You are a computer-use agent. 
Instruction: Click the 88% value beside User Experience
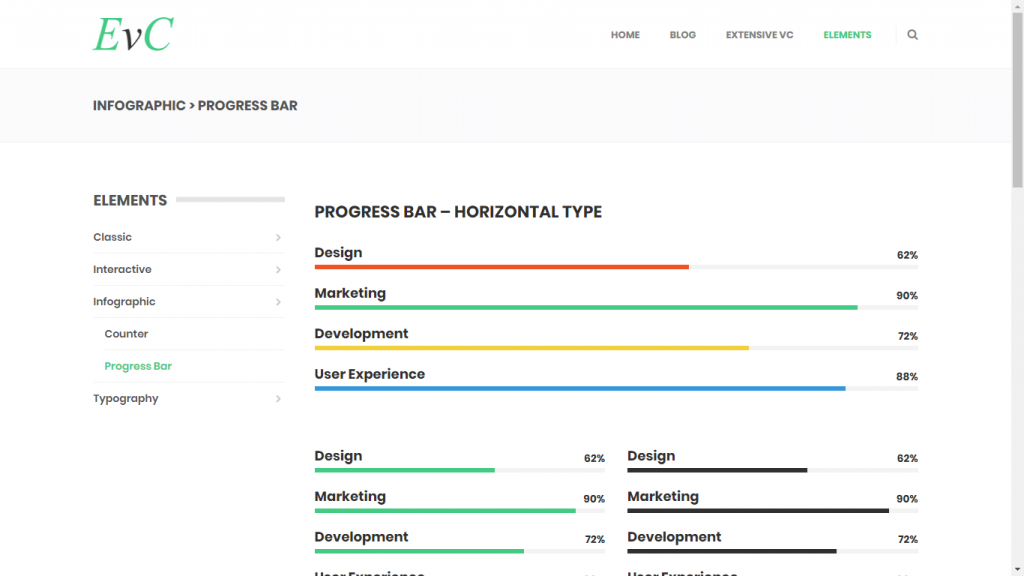[x=906, y=377]
